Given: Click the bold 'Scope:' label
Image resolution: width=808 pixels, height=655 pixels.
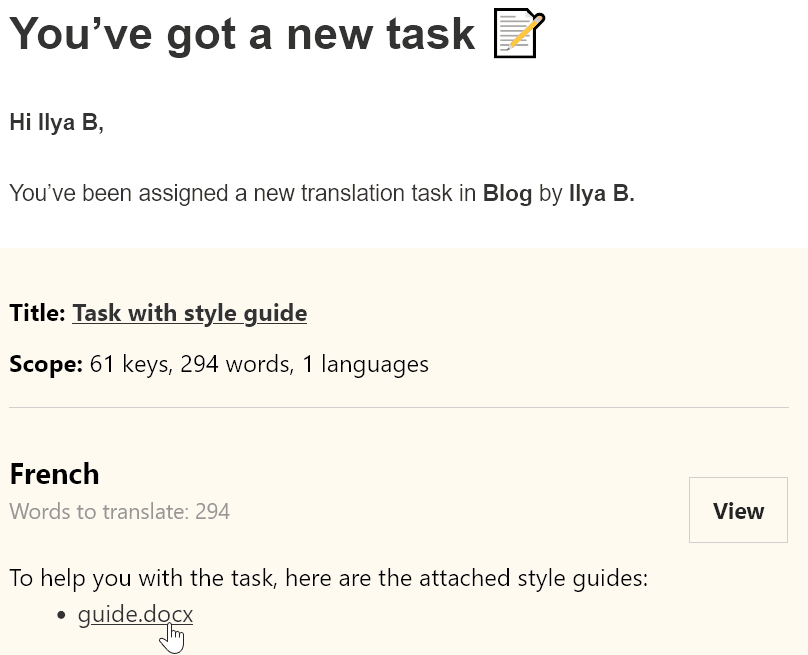Looking at the screenshot, I should (x=45, y=364).
